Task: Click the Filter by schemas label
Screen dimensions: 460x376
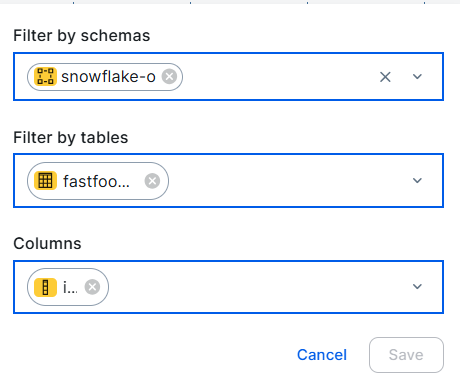Action: pos(82,36)
